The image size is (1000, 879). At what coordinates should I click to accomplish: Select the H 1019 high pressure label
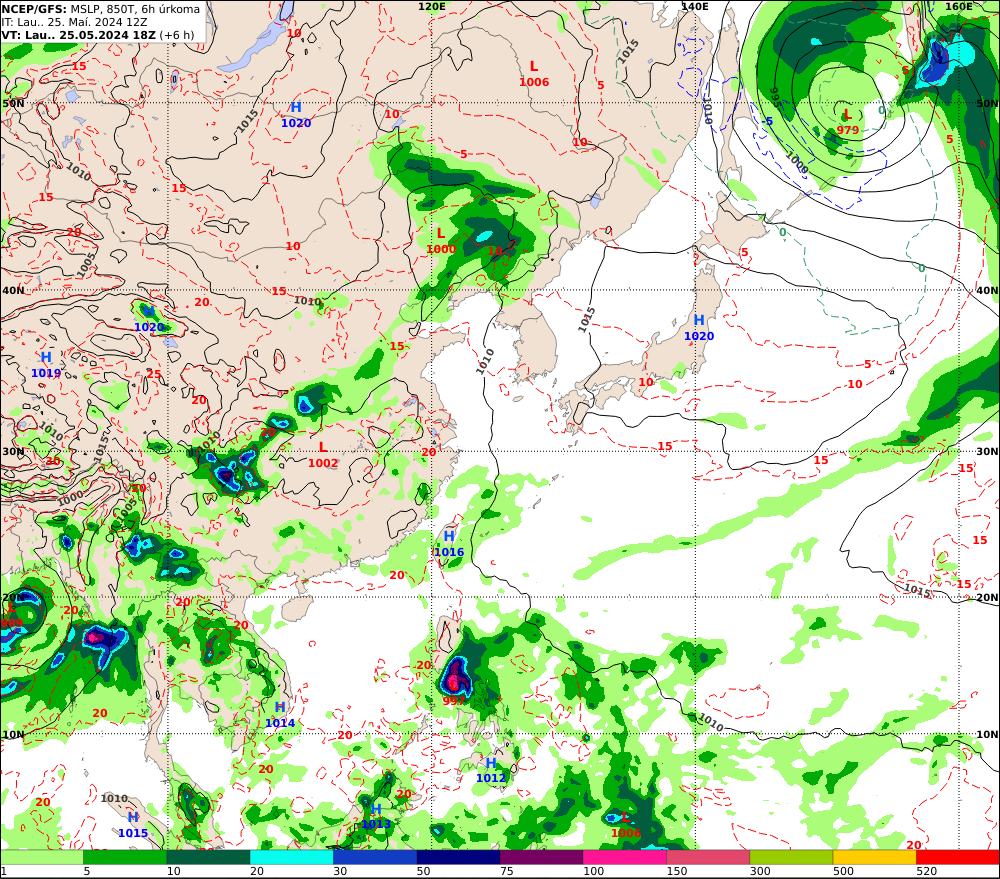tap(46, 365)
